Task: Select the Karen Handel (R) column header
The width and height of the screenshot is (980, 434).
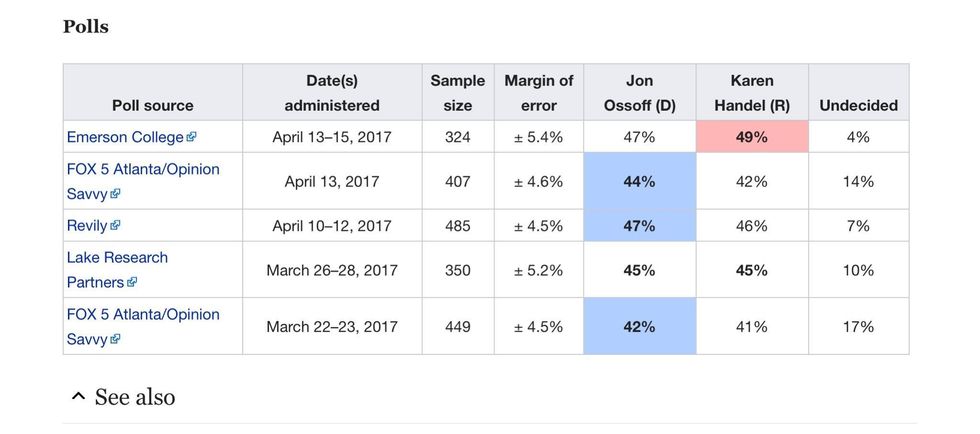Action: click(751, 92)
